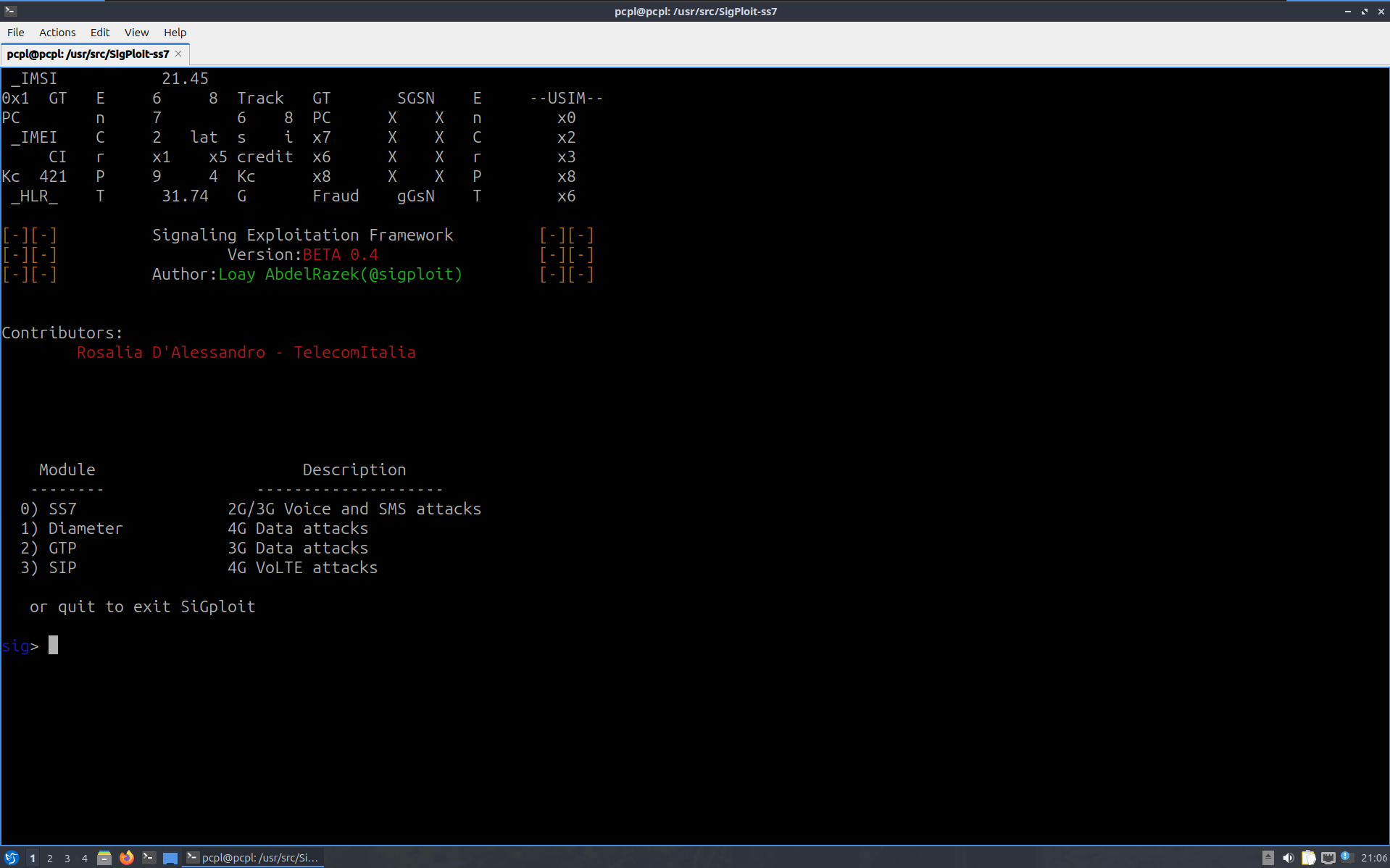Click the volume speaker tray icon
Image resolution: width=1390 pixels, height=868 pixels.
click(1288, 858)
